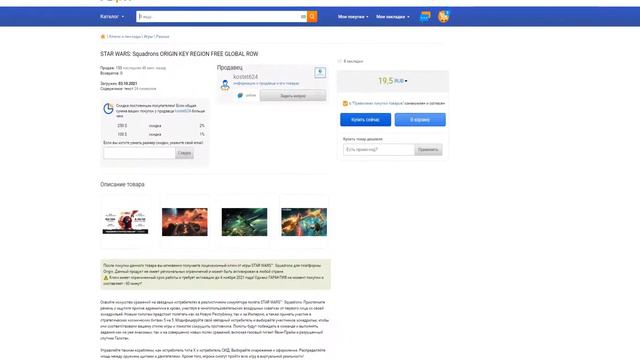Viewport: 640px width, 360px height.
Task: Open the Ключи и пин-коды breadcrumb
Action: click(x=125, y=37)
